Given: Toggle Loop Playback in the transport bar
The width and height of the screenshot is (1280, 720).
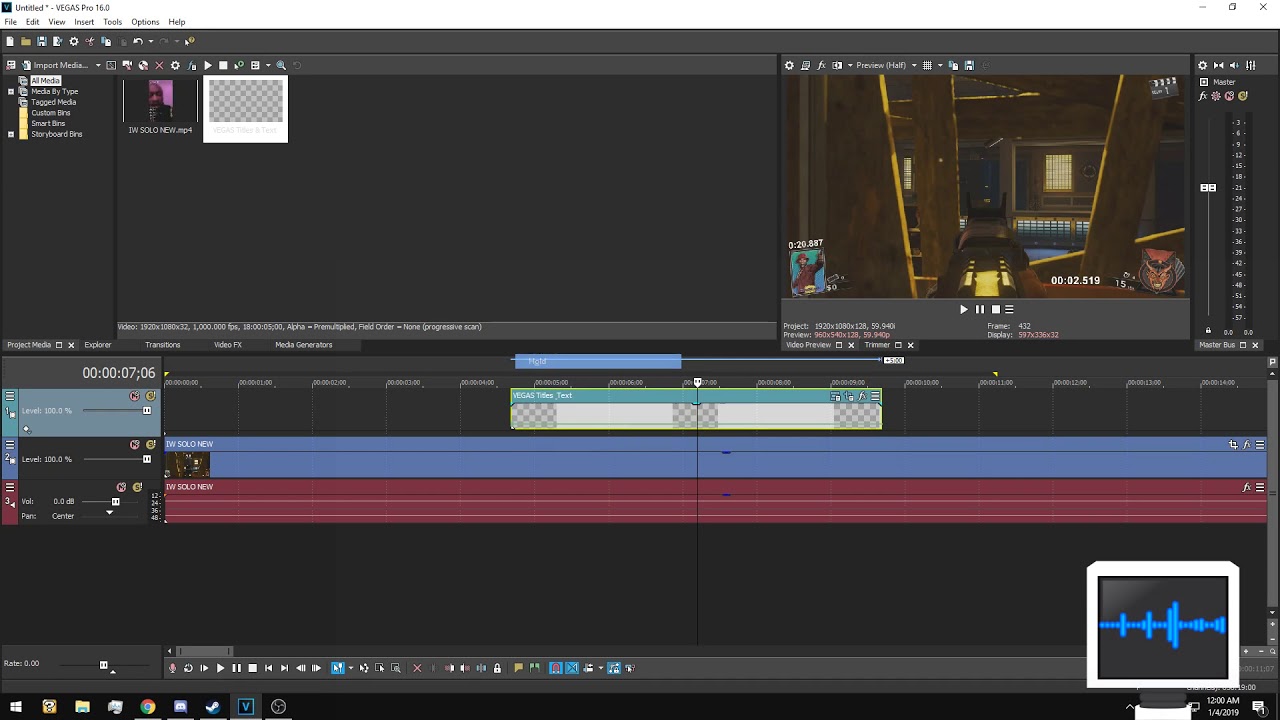Looking at the screenshot, I should 188,668.
